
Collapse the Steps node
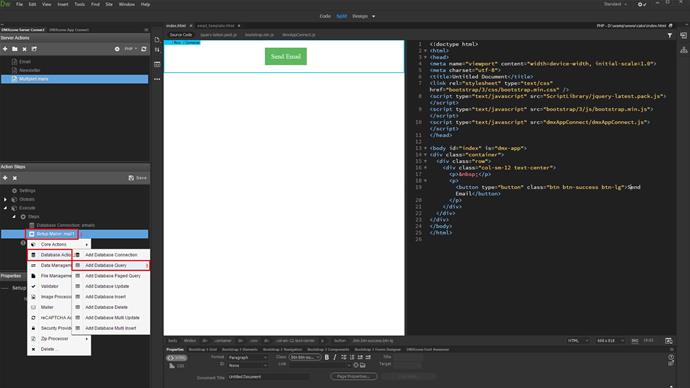click(x=15, y=216)
